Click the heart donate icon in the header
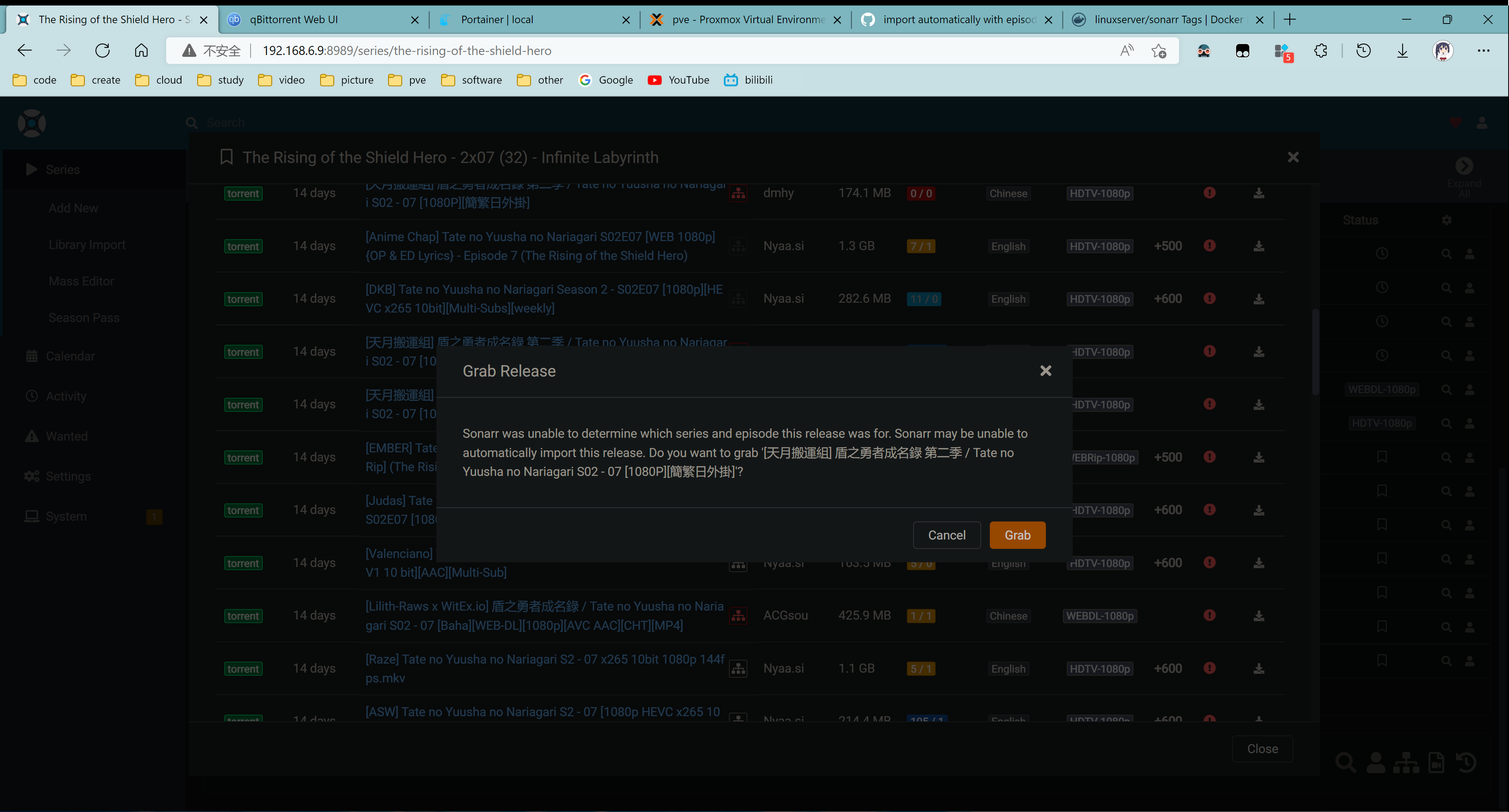 (x=1455, y=123)
